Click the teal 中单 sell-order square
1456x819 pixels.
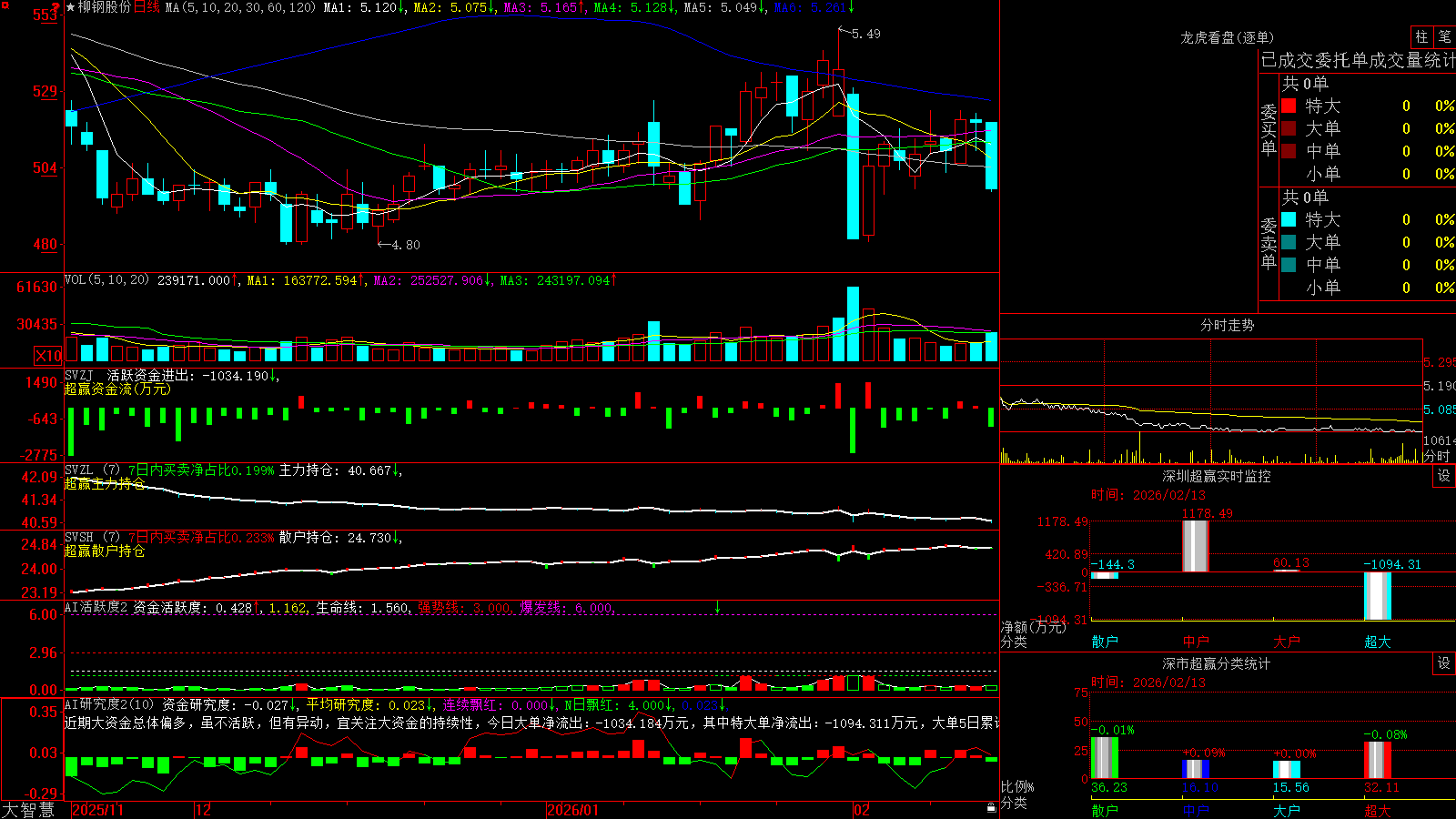point(1289,265)
